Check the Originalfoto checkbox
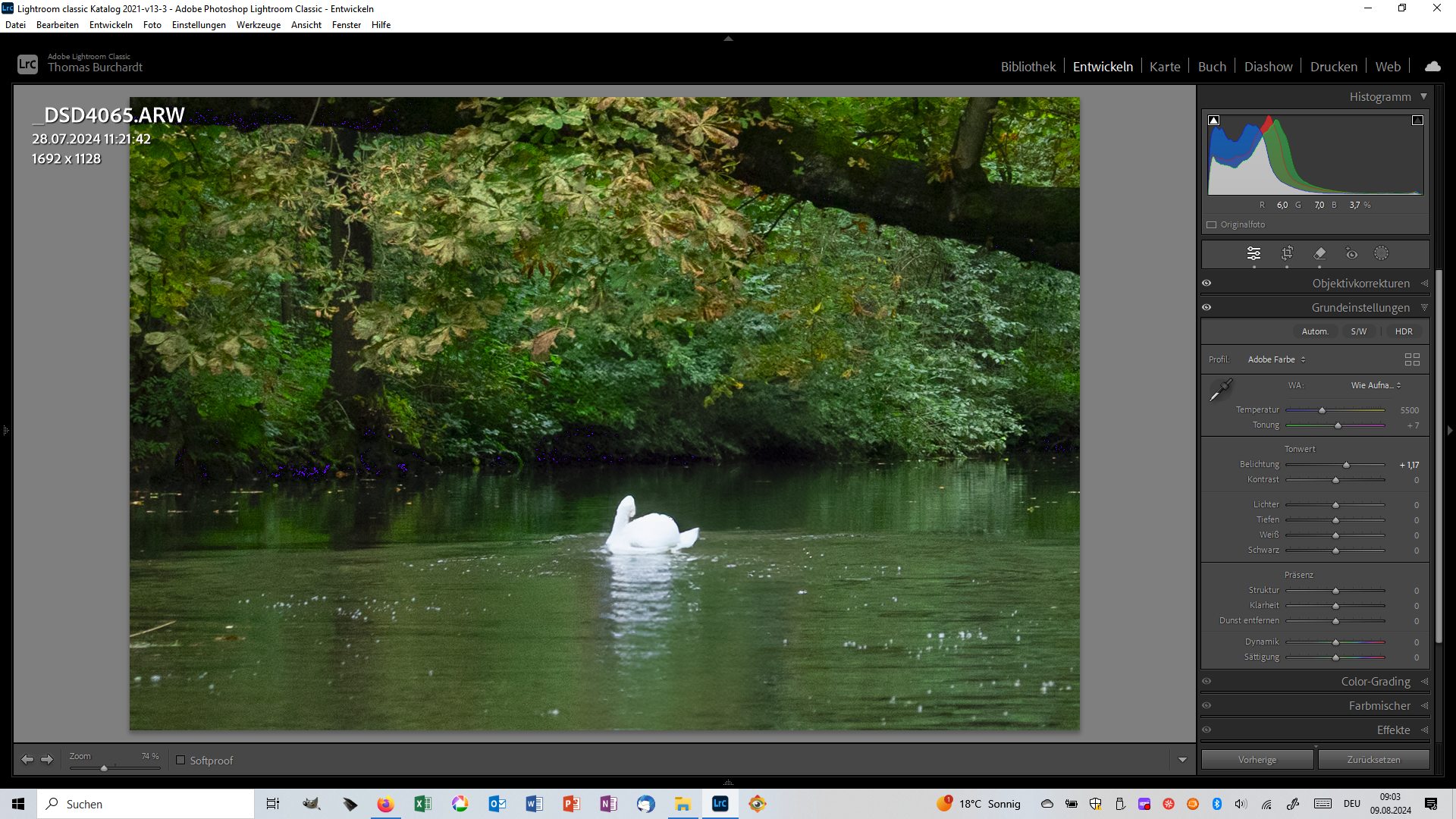 click(1212, 224)
